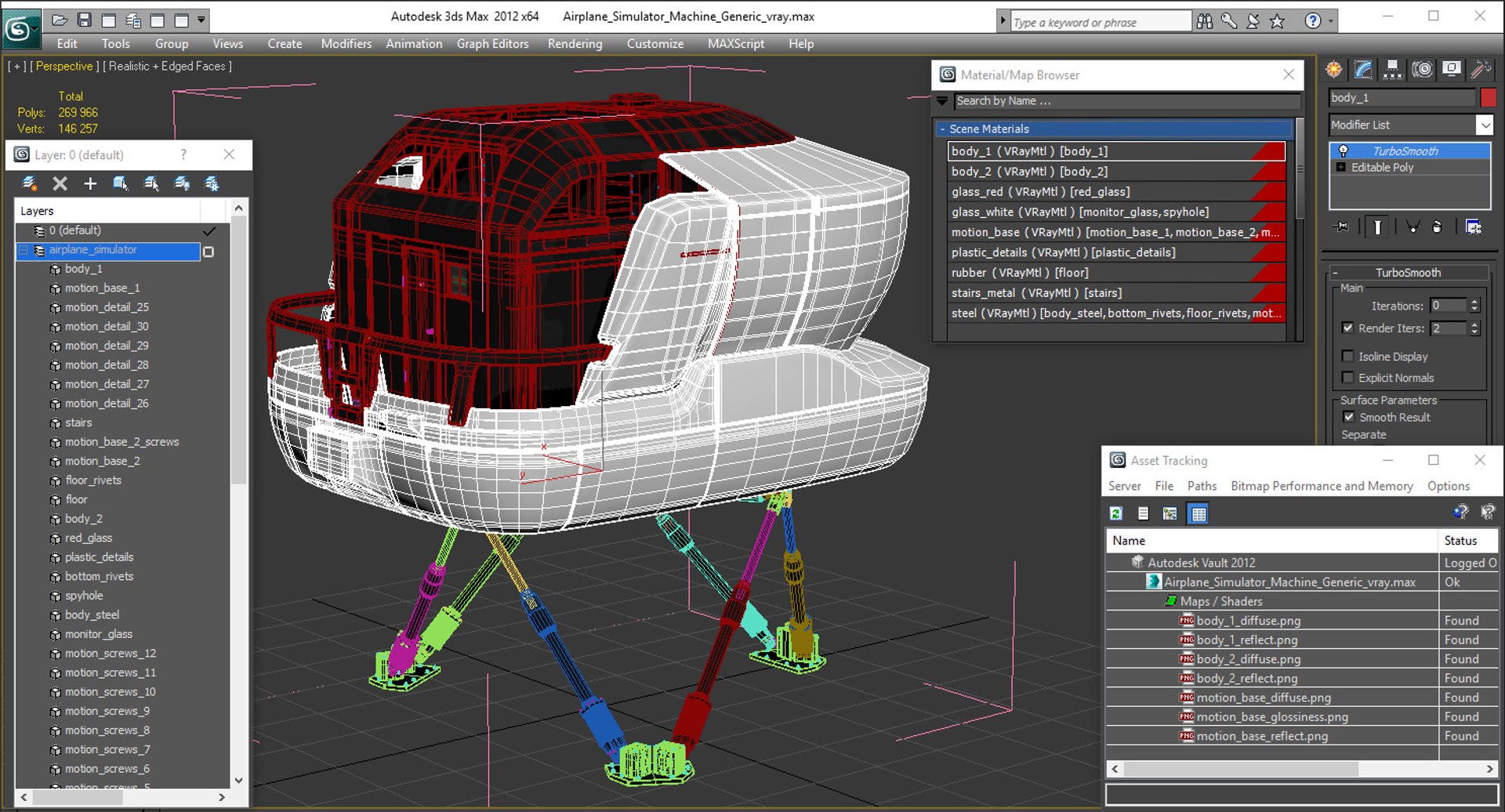Click the Perspective viewport label

click(64, 67)
